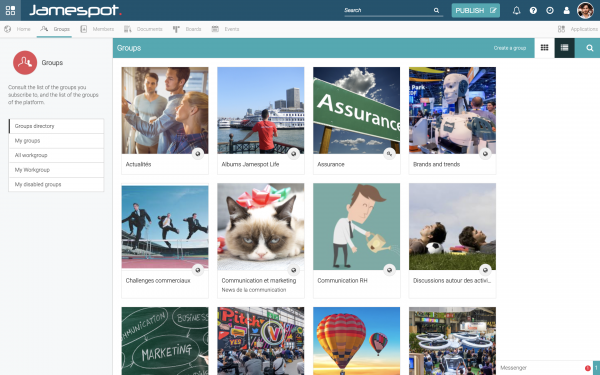600x375 pixels.
Task: Select the Groups tab
Action: coord(55,29)
